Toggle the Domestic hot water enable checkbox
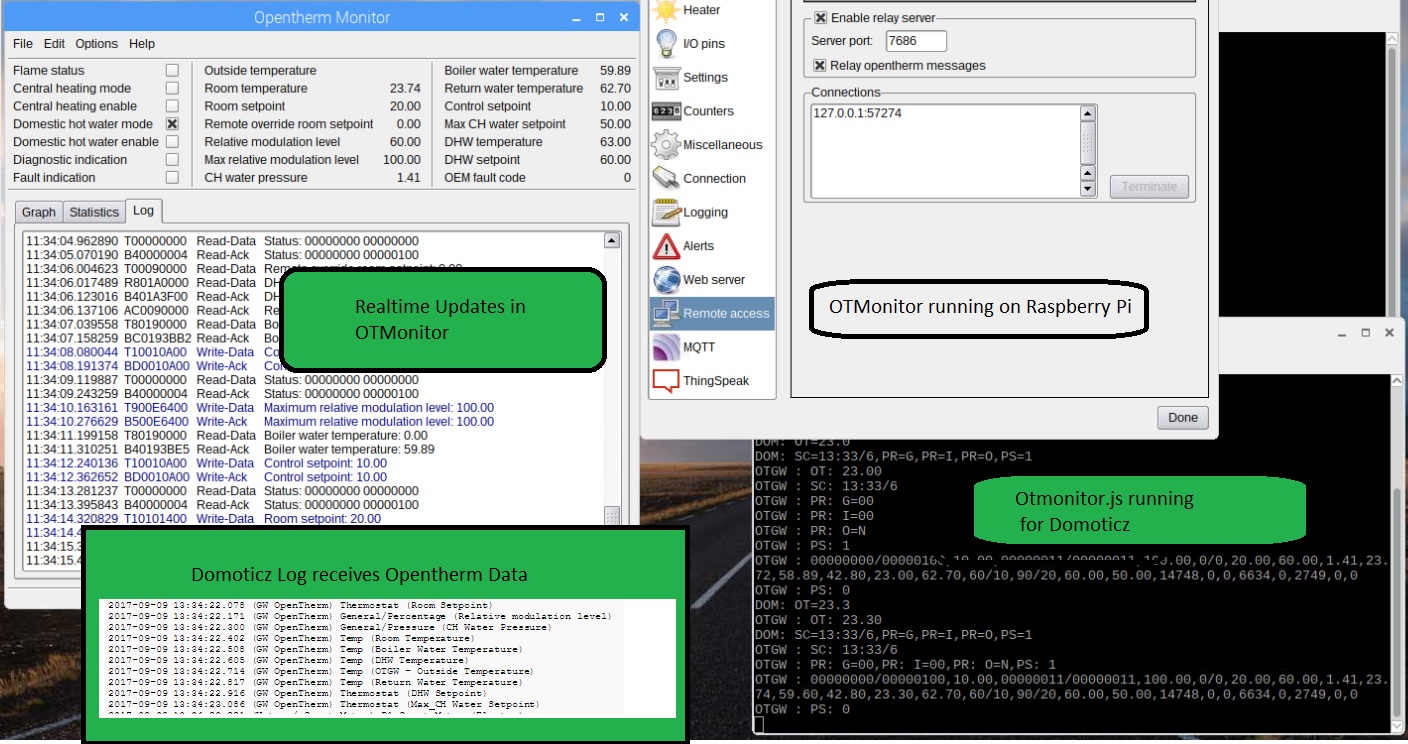 (172, 142)
